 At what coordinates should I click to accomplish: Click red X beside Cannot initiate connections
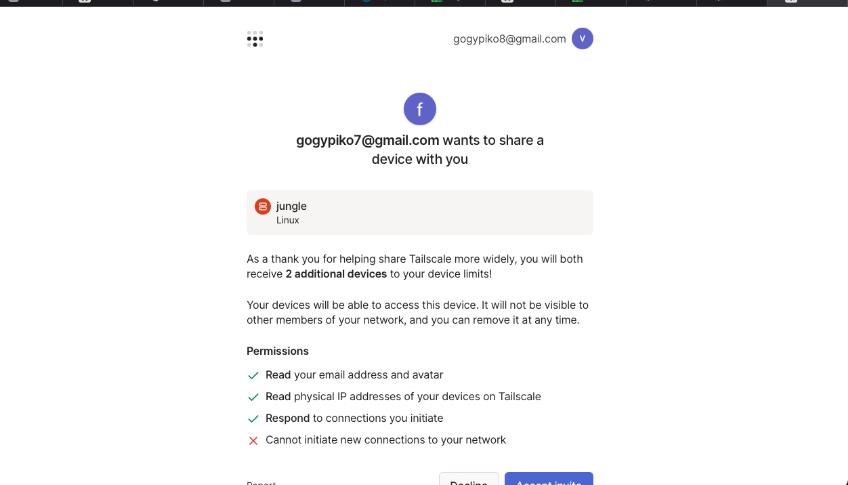253,440
